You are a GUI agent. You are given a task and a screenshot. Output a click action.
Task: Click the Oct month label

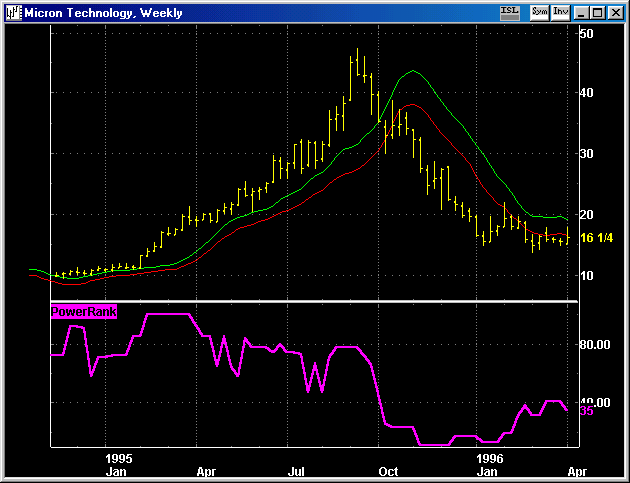(x=389, y=472)
